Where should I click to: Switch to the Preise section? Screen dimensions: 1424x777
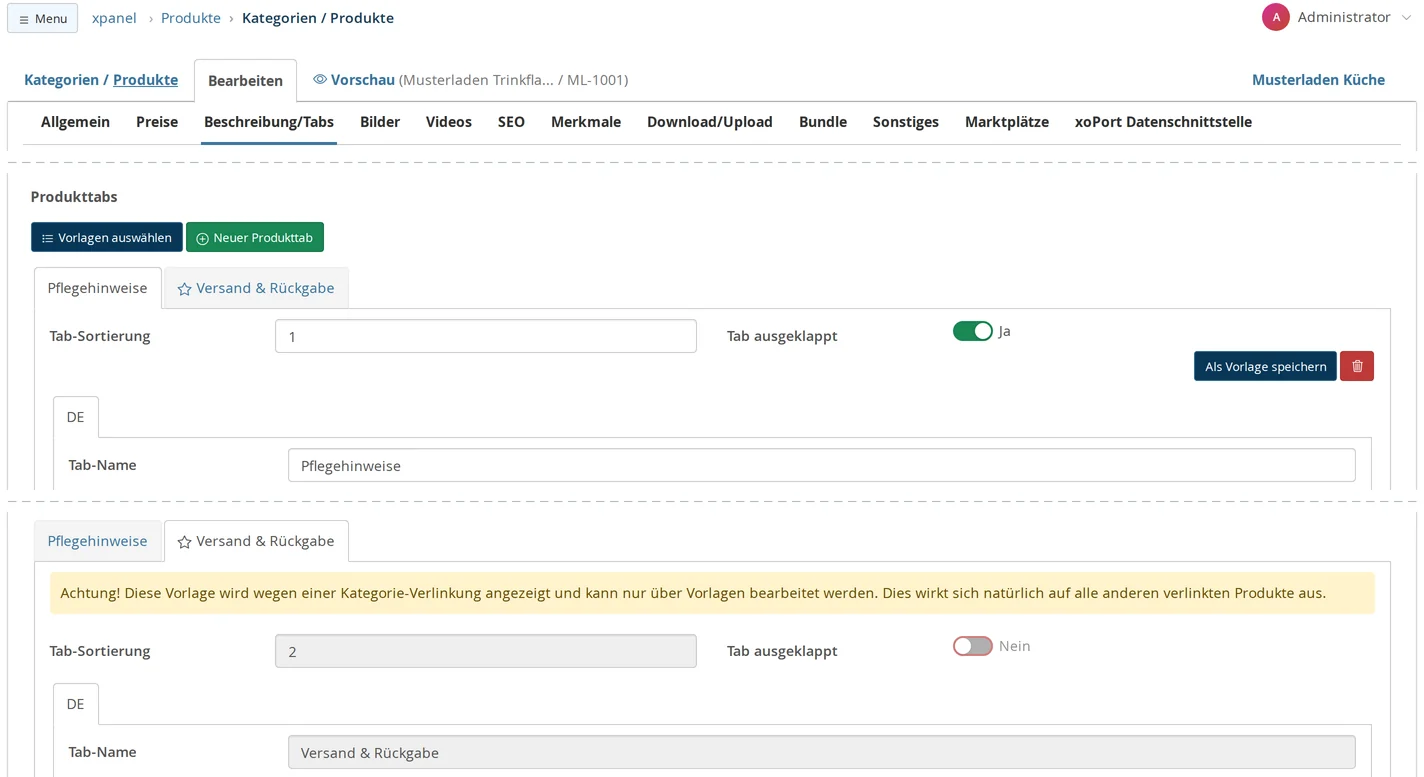pyautogui.click(x=157, y=122)
